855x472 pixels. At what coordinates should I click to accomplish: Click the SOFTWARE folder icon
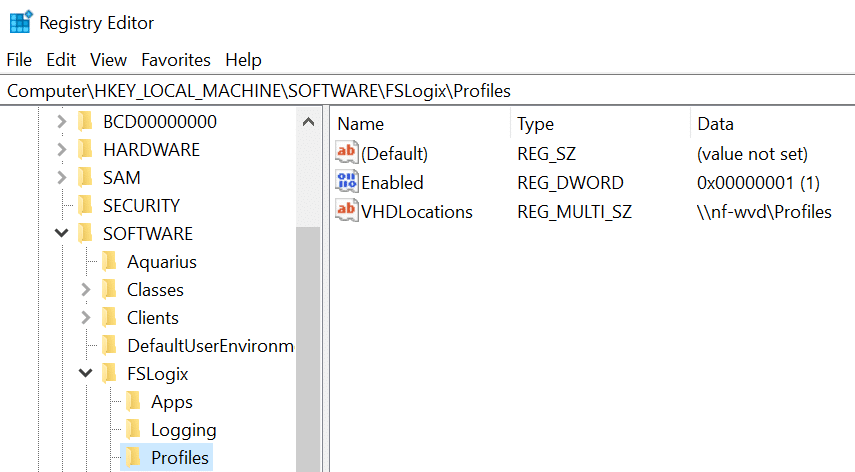point(85,233)
